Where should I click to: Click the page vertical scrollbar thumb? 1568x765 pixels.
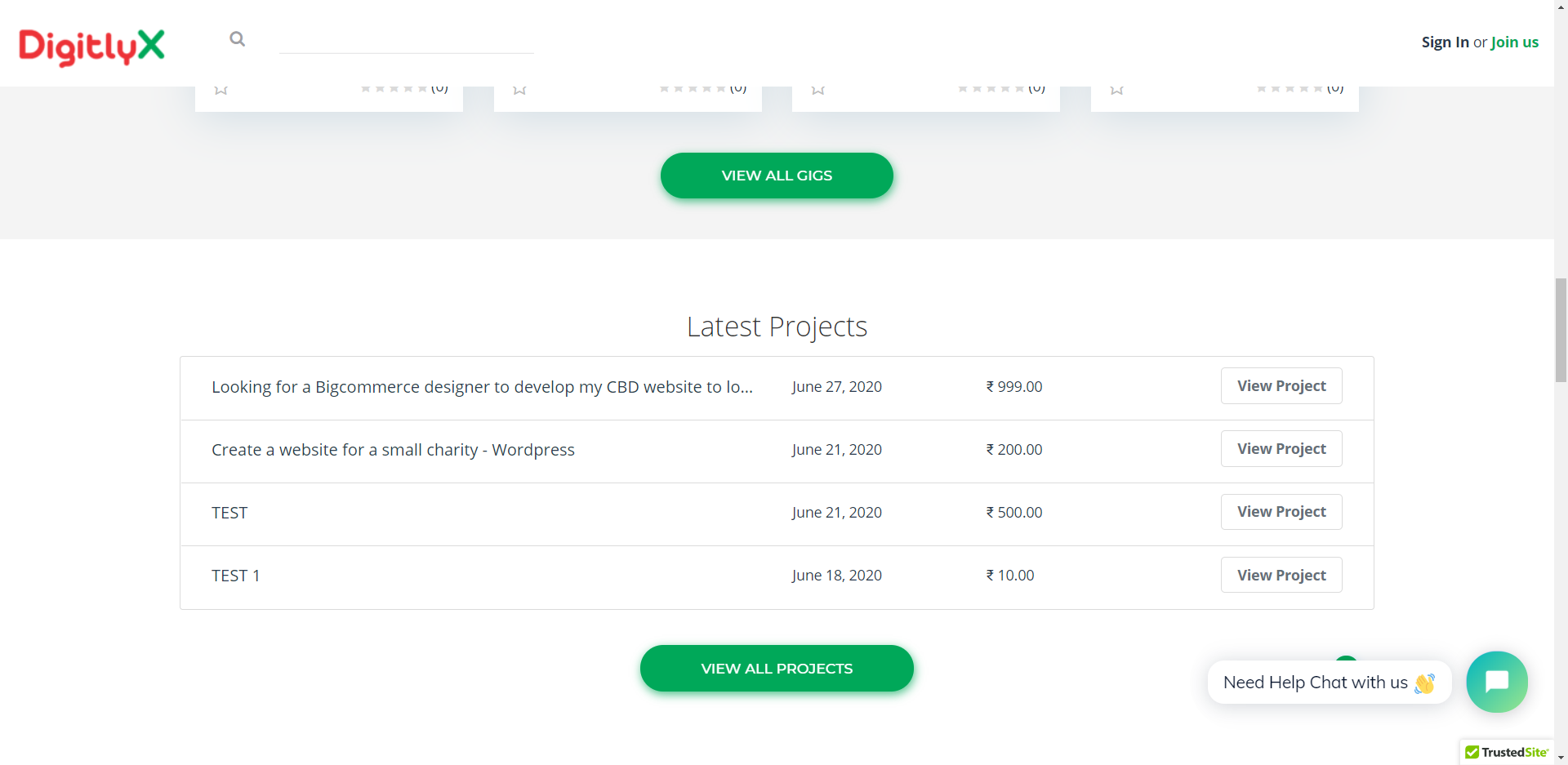[1561, 330]
